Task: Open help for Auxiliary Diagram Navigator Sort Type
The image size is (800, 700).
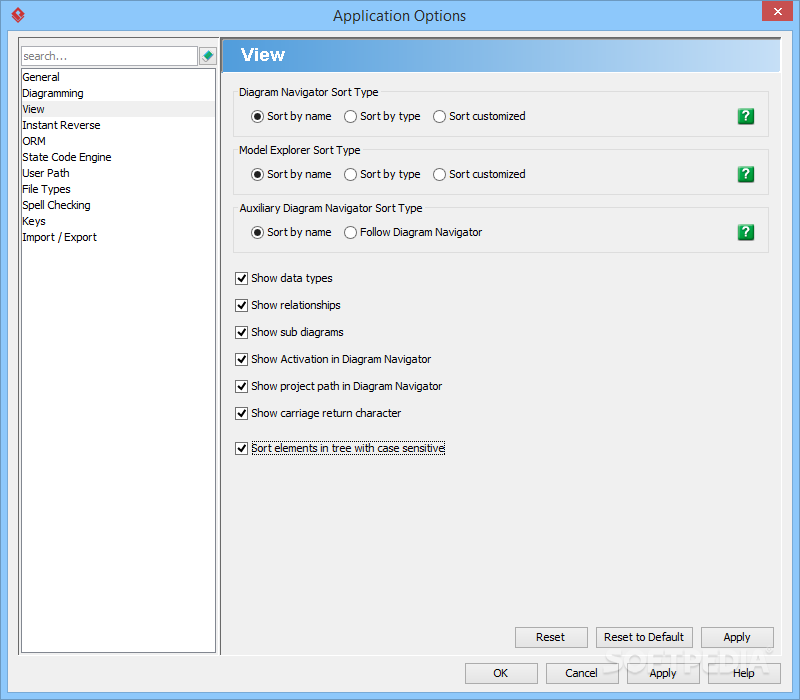Action: 745,232
